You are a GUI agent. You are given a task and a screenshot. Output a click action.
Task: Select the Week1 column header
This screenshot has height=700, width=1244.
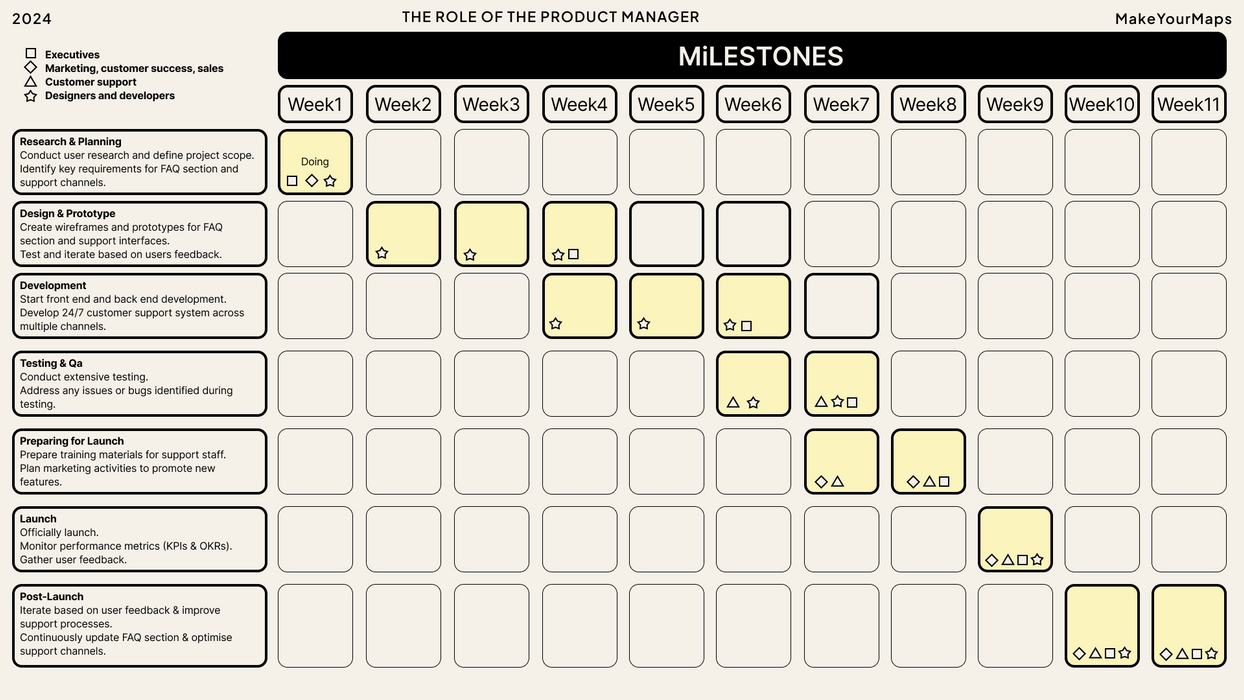pyautogui.click(x=315, y=104)
